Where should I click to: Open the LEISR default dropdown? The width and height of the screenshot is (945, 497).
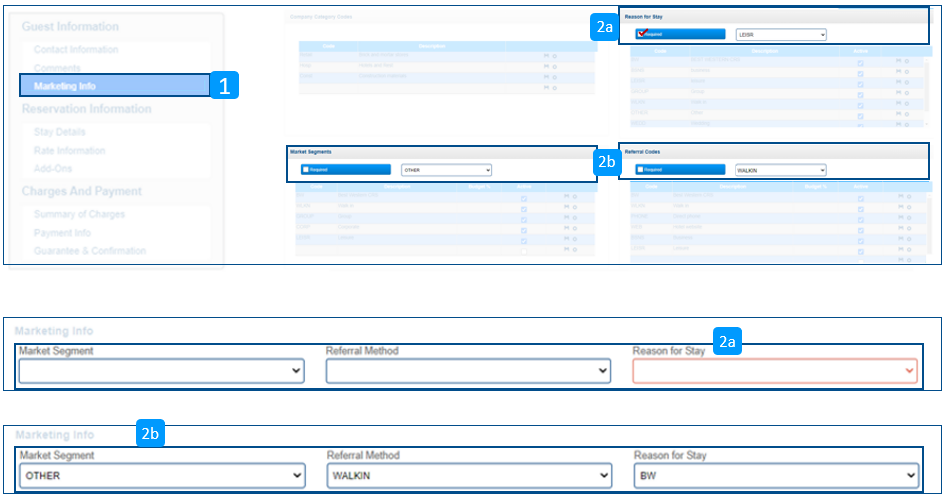click(x=780, y=34)
